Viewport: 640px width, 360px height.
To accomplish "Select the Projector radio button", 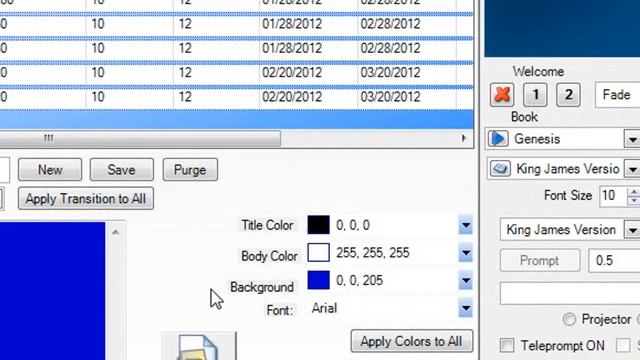I will point(569,319).
